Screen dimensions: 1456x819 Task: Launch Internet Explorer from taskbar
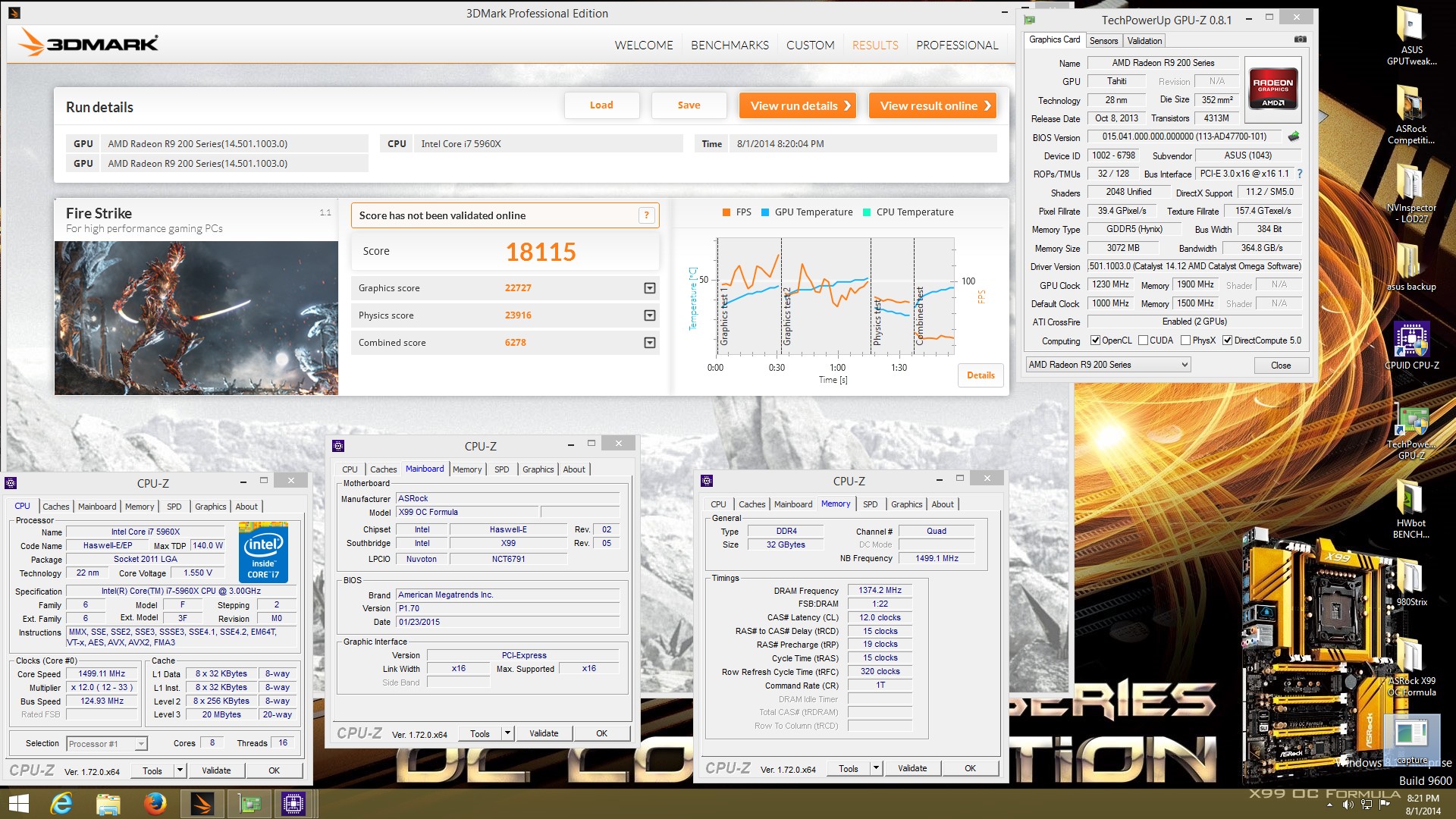pyautogui.click(x=61, y=803)
